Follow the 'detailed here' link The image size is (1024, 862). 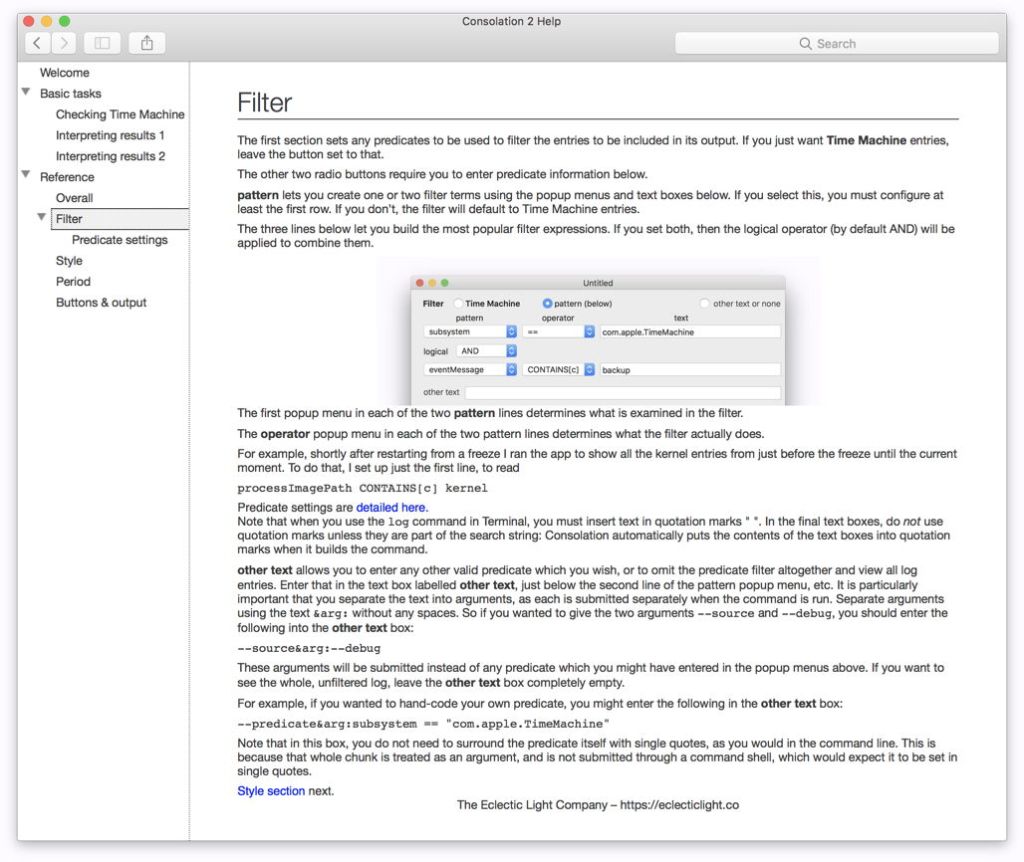[x=392, y=507]
